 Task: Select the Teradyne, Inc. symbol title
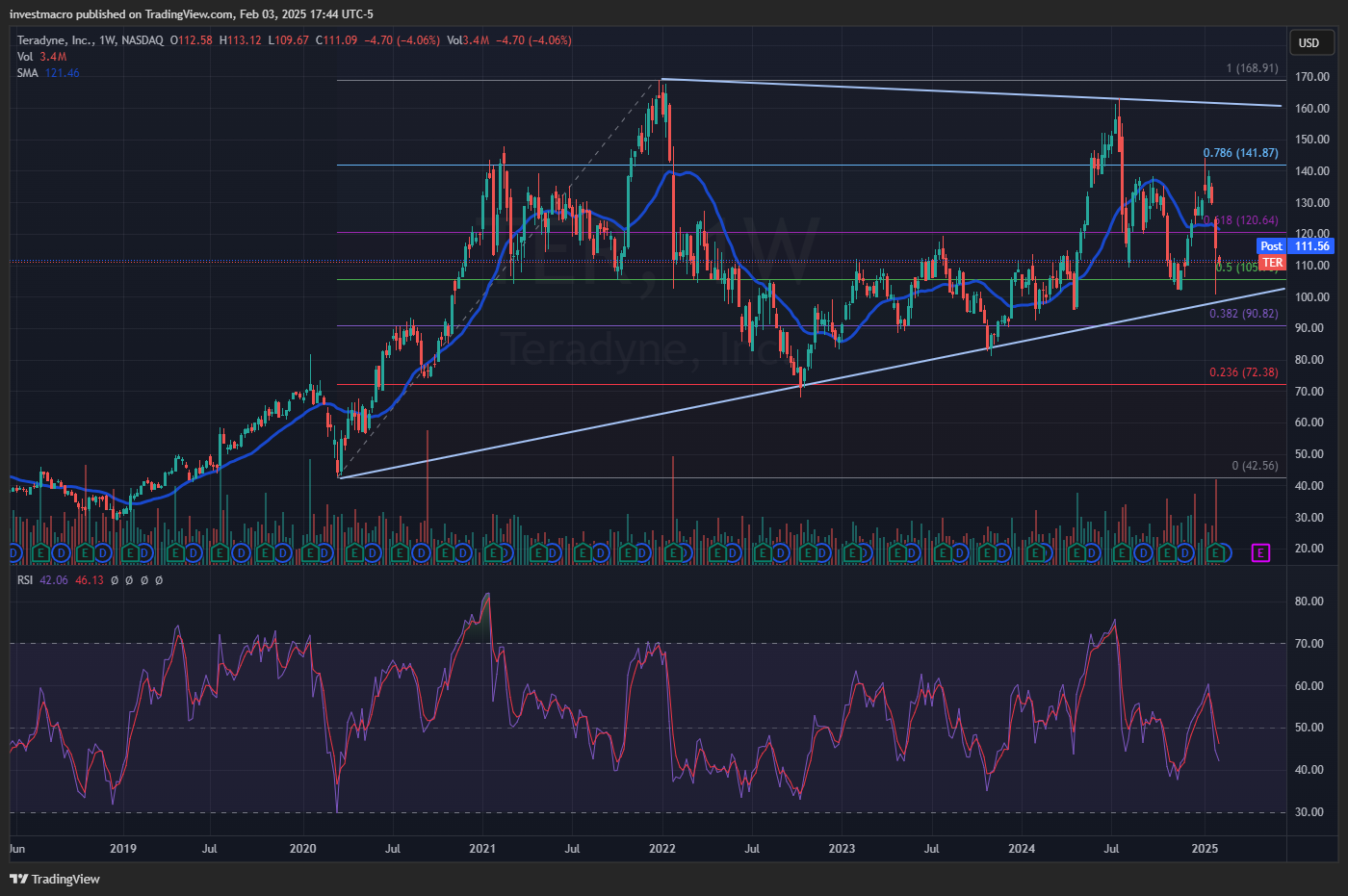click(55, 40)
